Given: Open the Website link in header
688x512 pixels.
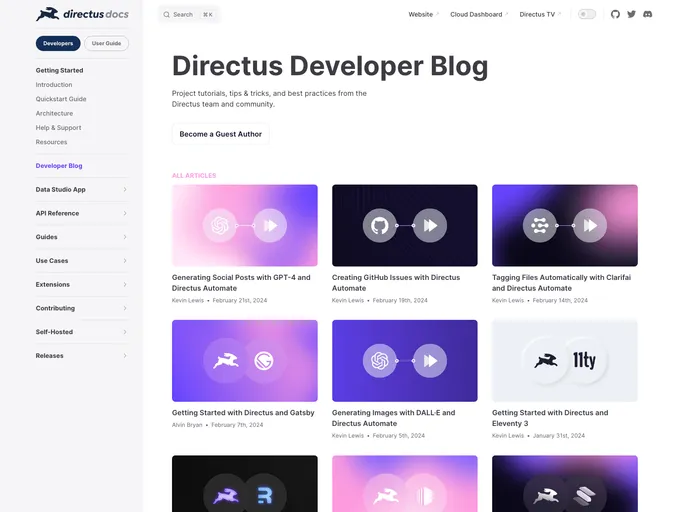Looking at the screenshot, I should 423,14.
